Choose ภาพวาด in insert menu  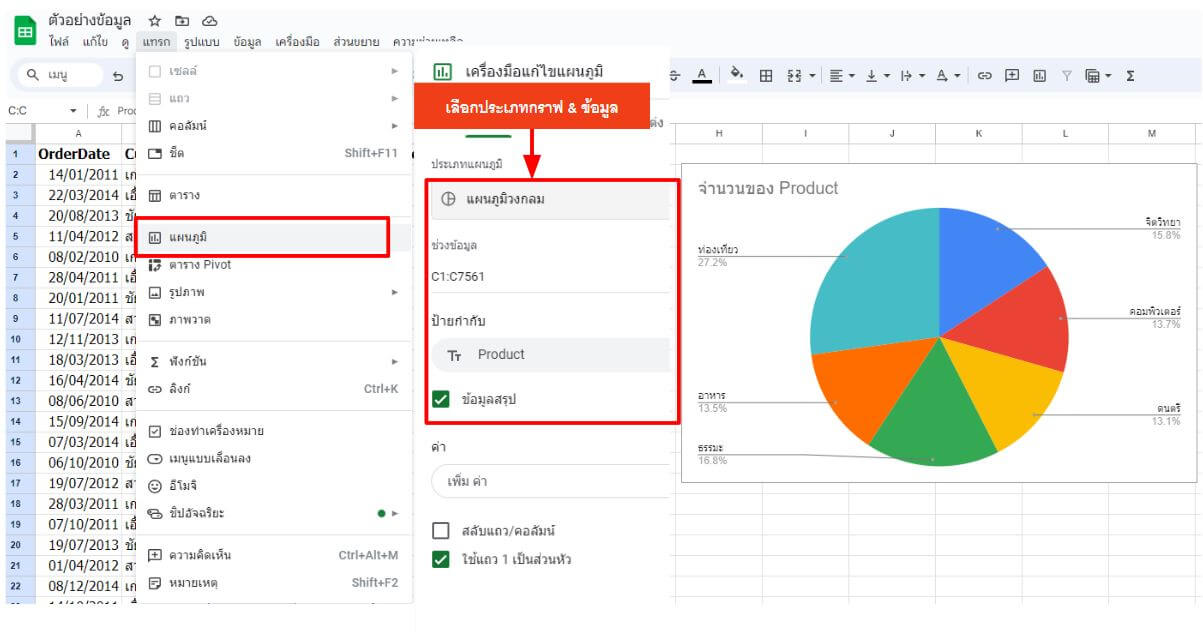click(273, 320)
